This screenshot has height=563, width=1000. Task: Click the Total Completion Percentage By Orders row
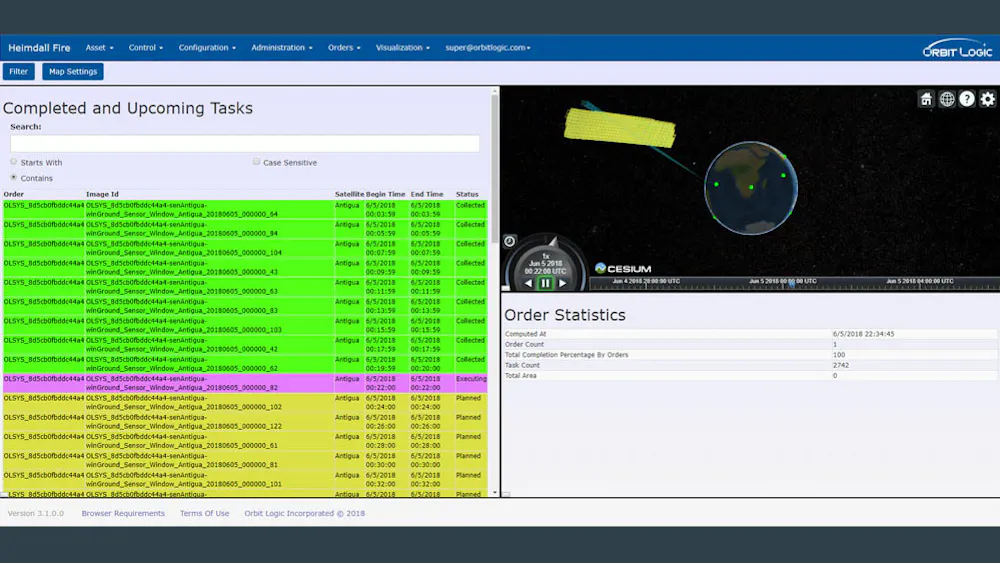[x=751, y=355]
